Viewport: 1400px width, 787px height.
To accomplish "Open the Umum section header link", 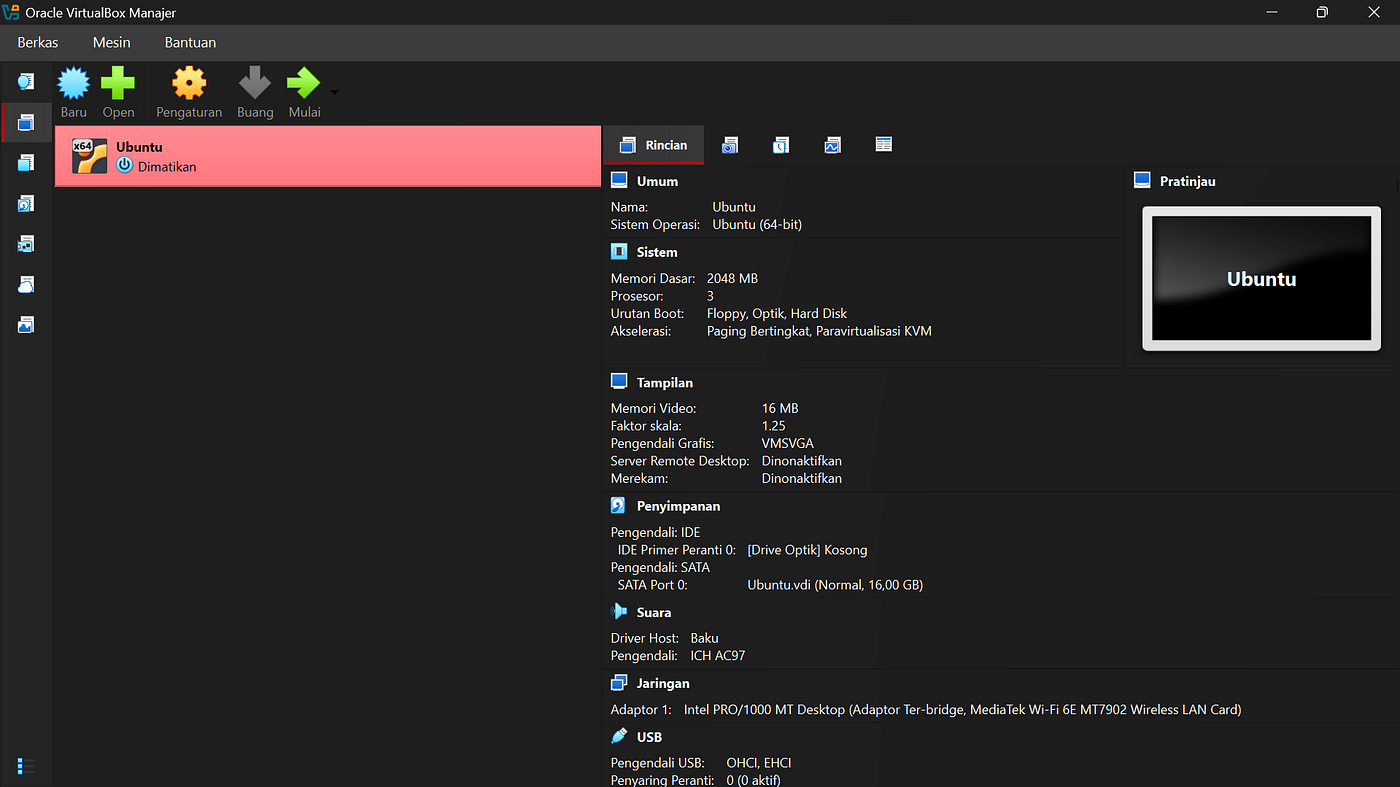I will pyautogui.click(x=657, y=181).
